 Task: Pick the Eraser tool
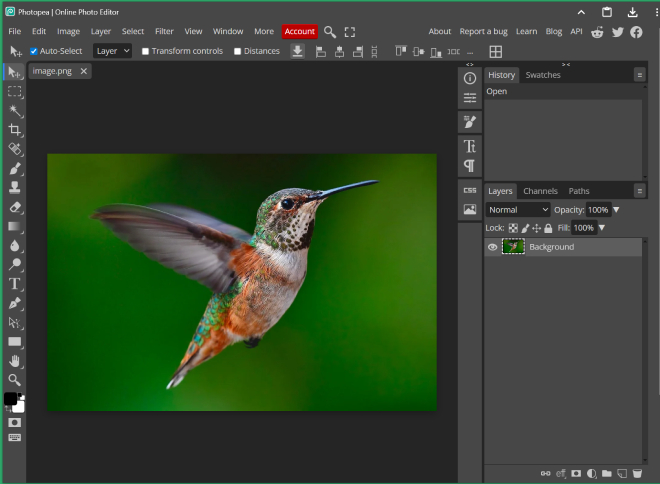(x=14, y=207)
